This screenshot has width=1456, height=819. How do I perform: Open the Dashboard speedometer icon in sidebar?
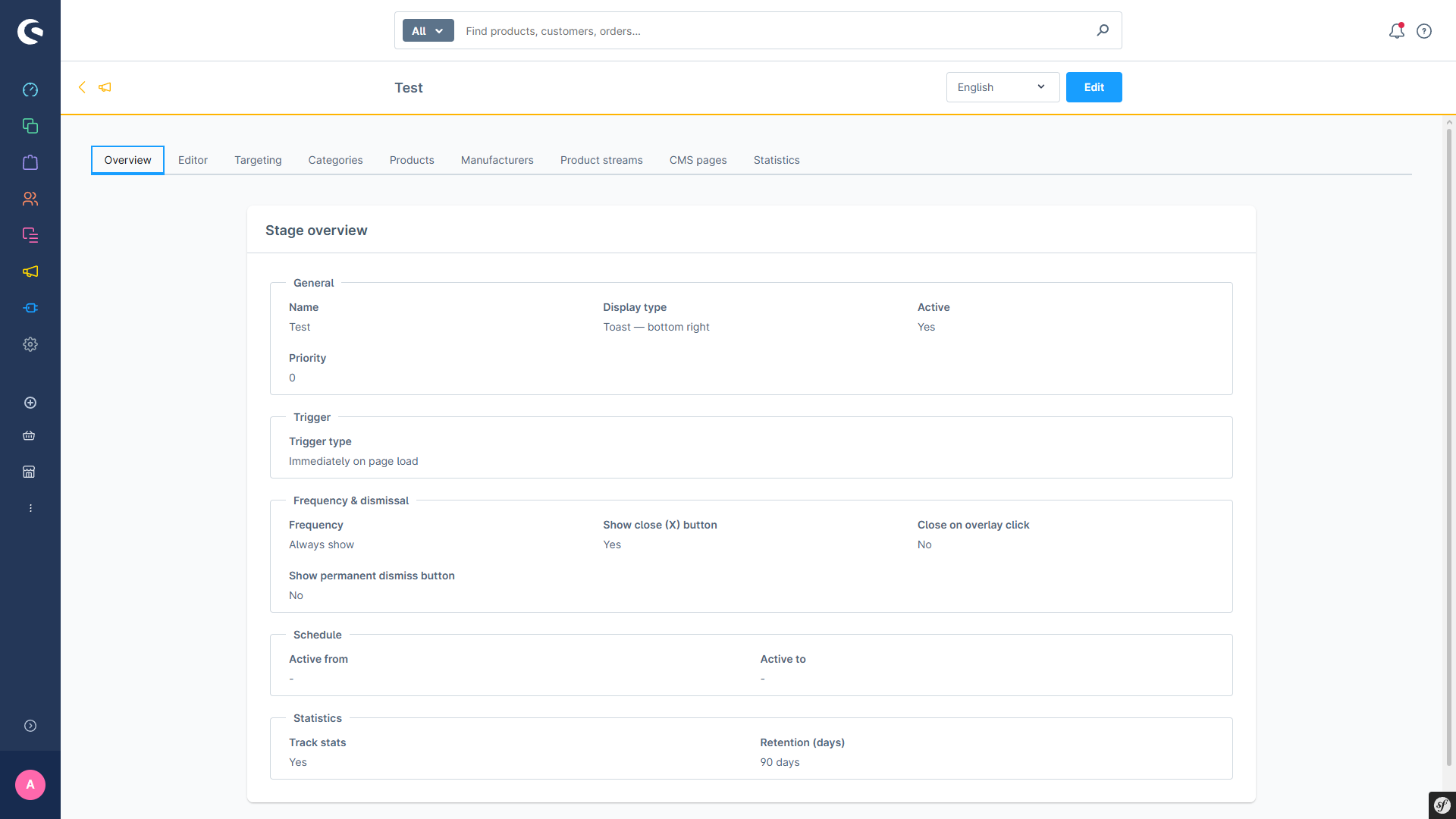coord(30,89)
